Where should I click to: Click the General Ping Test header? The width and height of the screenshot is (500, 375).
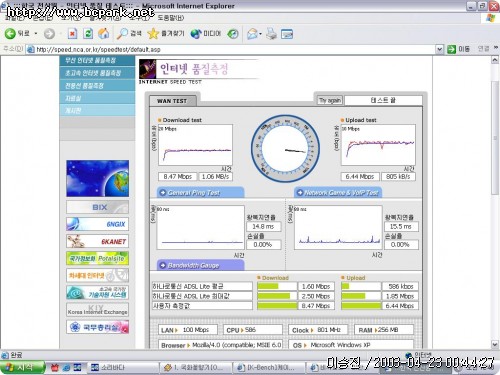point(200,193)
